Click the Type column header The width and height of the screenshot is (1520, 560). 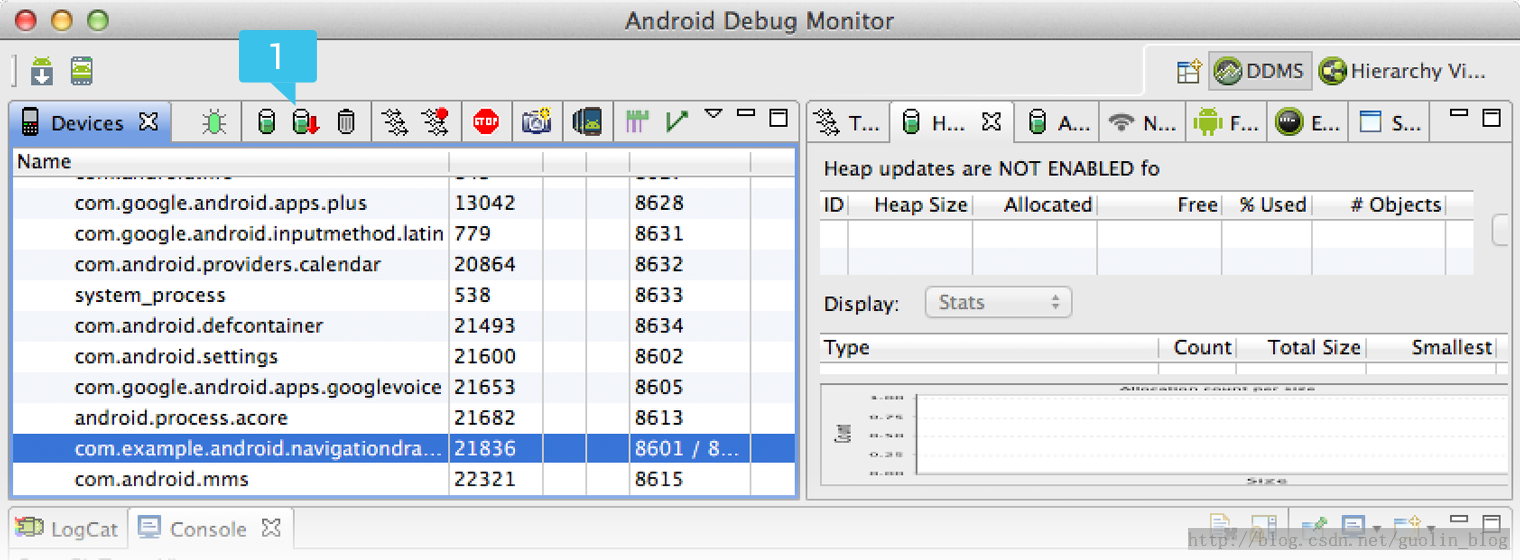(989, 348)
